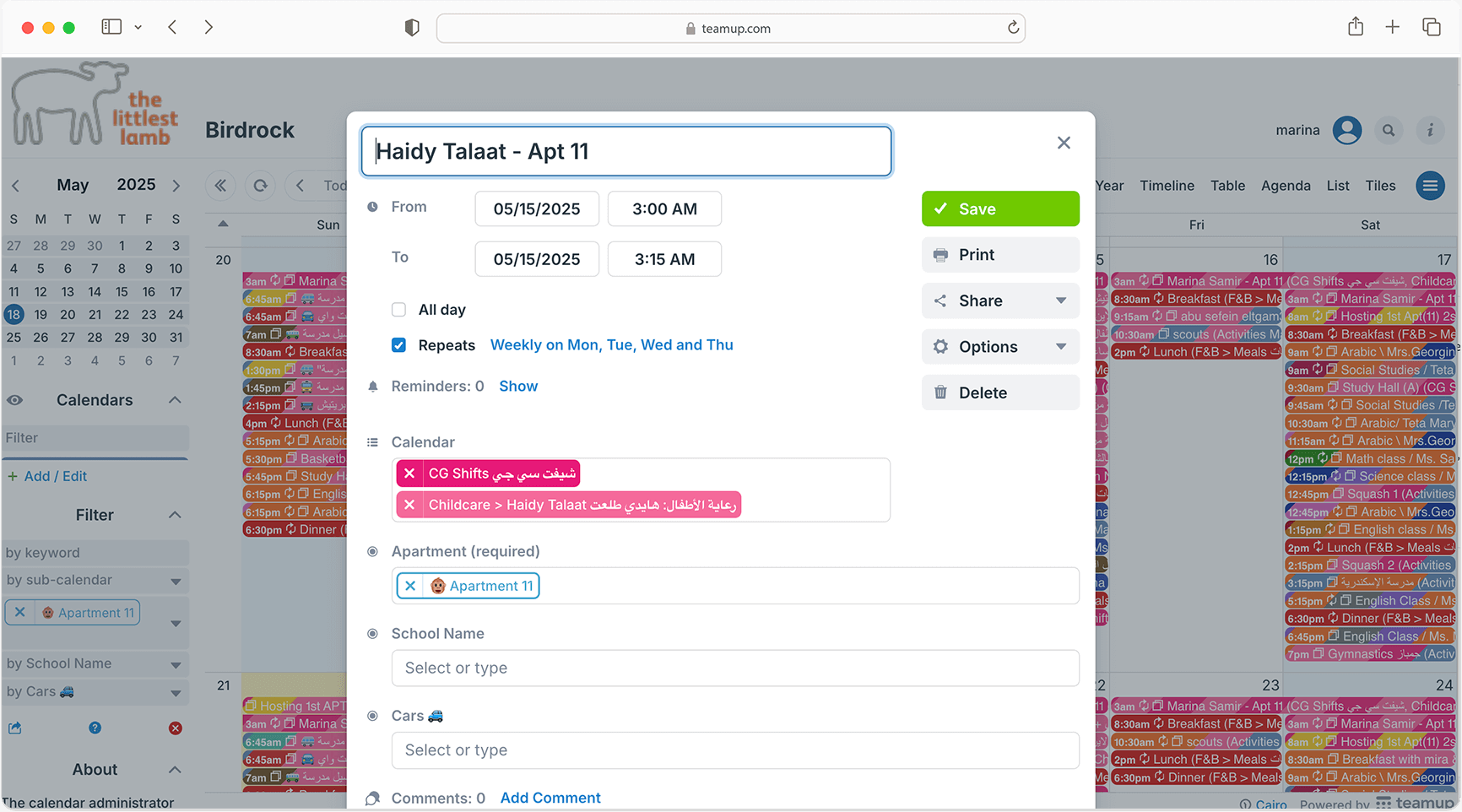Switch to the Year view
The width and height of the screenshot is (1462, 812).
tap(1109, 186)
